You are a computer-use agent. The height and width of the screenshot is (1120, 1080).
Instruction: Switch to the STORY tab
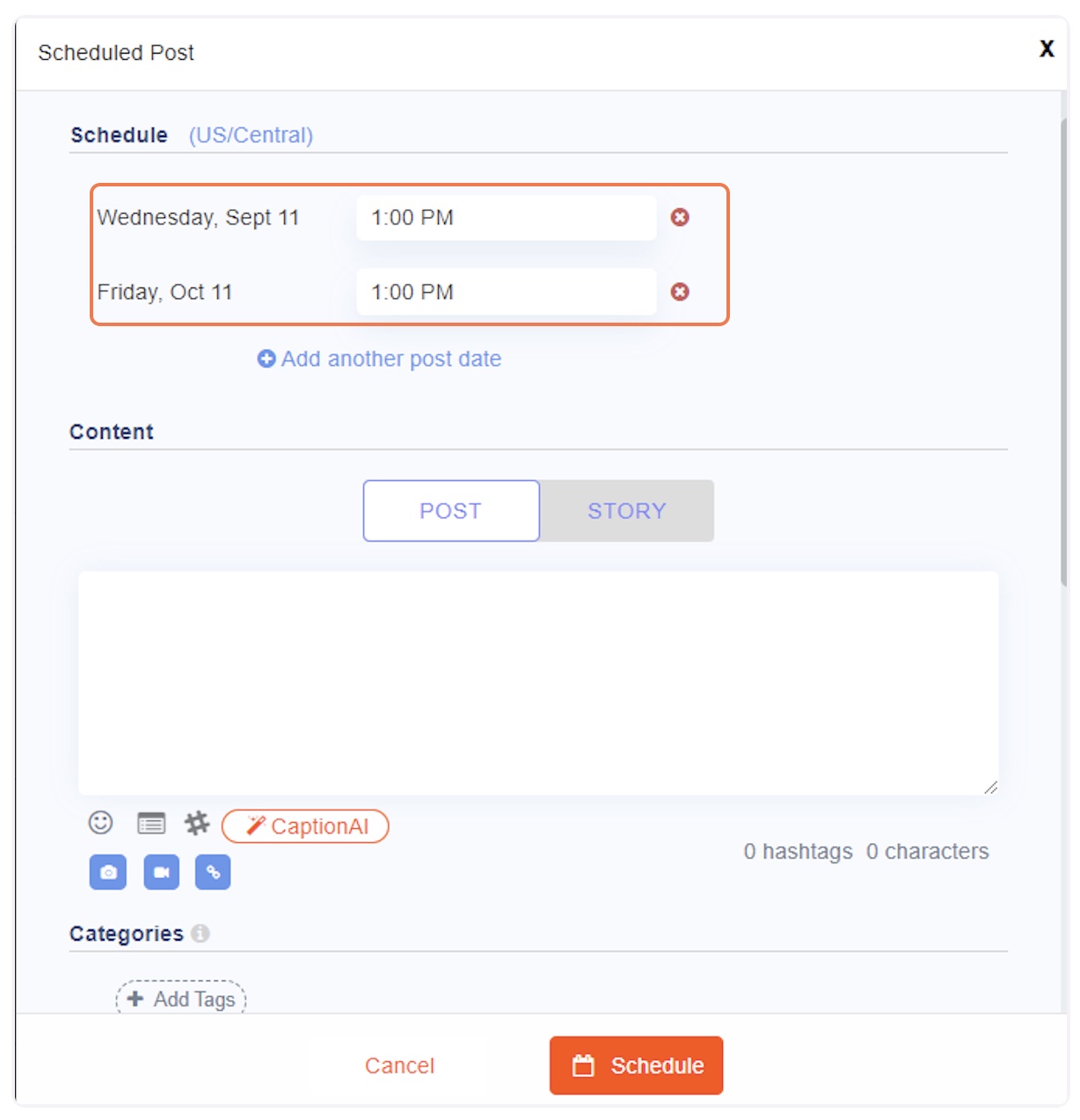pos(627,511)
